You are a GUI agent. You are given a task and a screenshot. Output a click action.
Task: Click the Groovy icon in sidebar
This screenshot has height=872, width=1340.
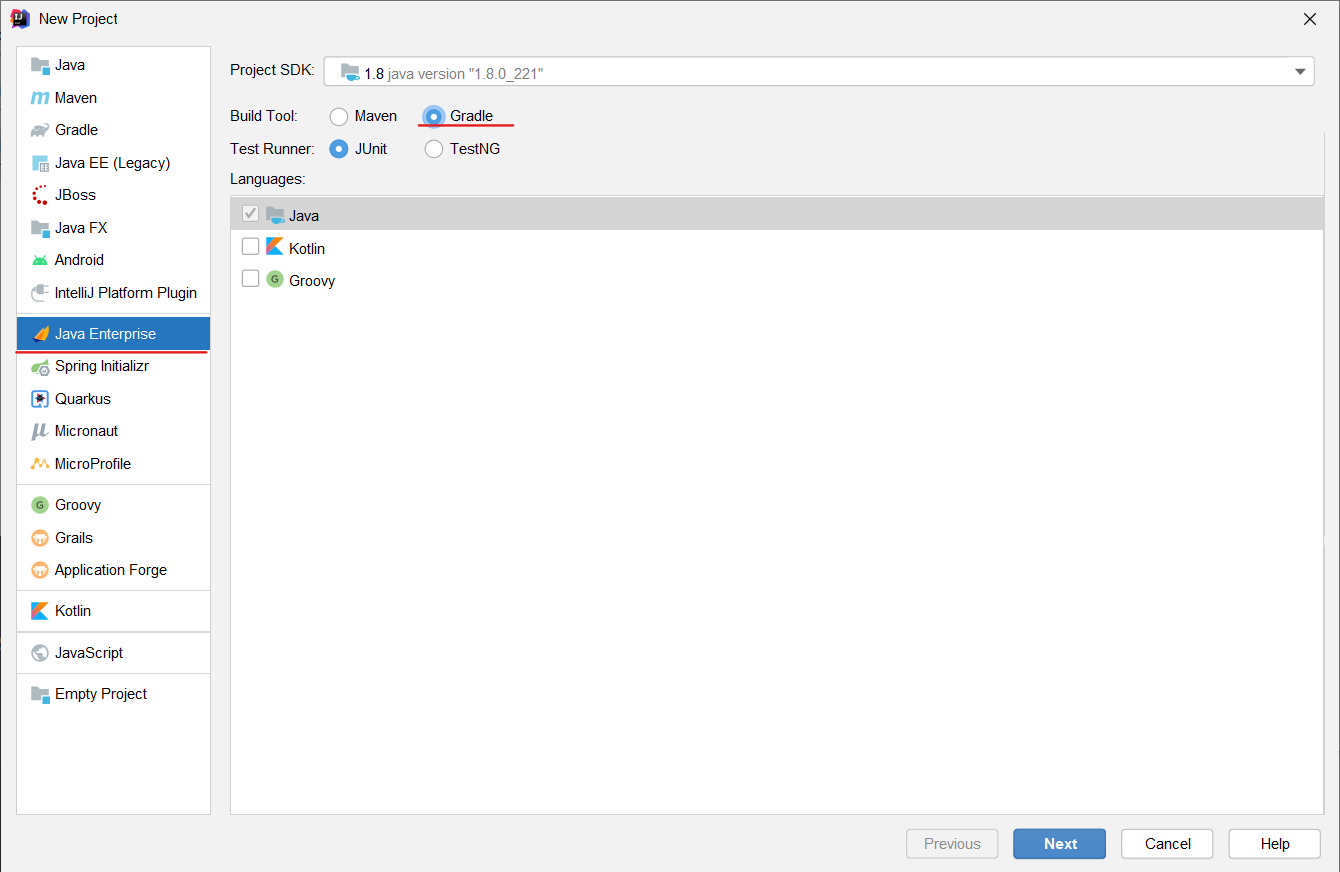coord(40,505)
